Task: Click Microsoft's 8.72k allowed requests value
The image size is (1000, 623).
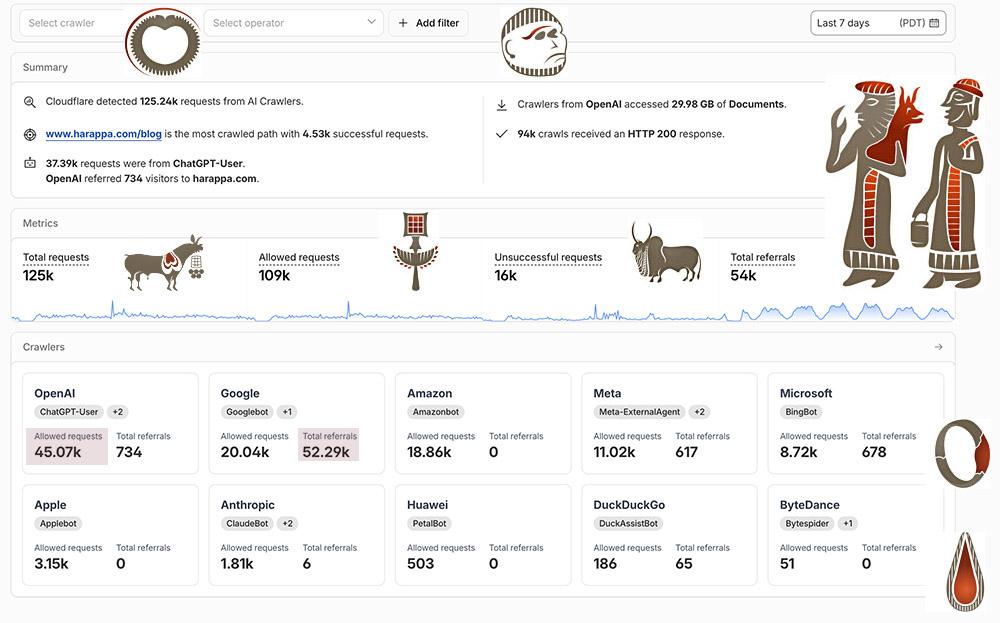Action: point(798,452)
